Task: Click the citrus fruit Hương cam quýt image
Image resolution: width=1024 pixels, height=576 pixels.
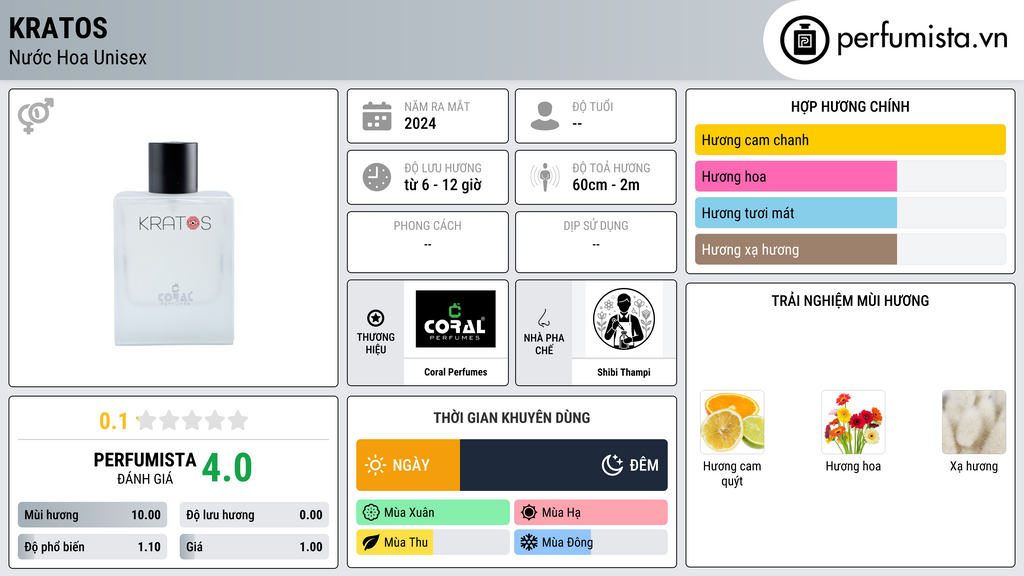Action: pos(732,422)
